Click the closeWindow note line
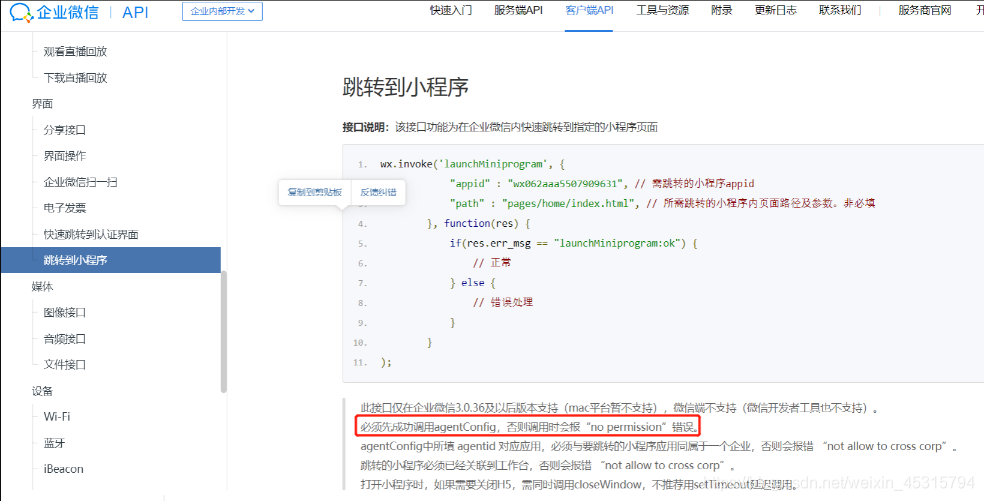Image resolution: width=984 pixels, height=501 pixels. [579, 485]
